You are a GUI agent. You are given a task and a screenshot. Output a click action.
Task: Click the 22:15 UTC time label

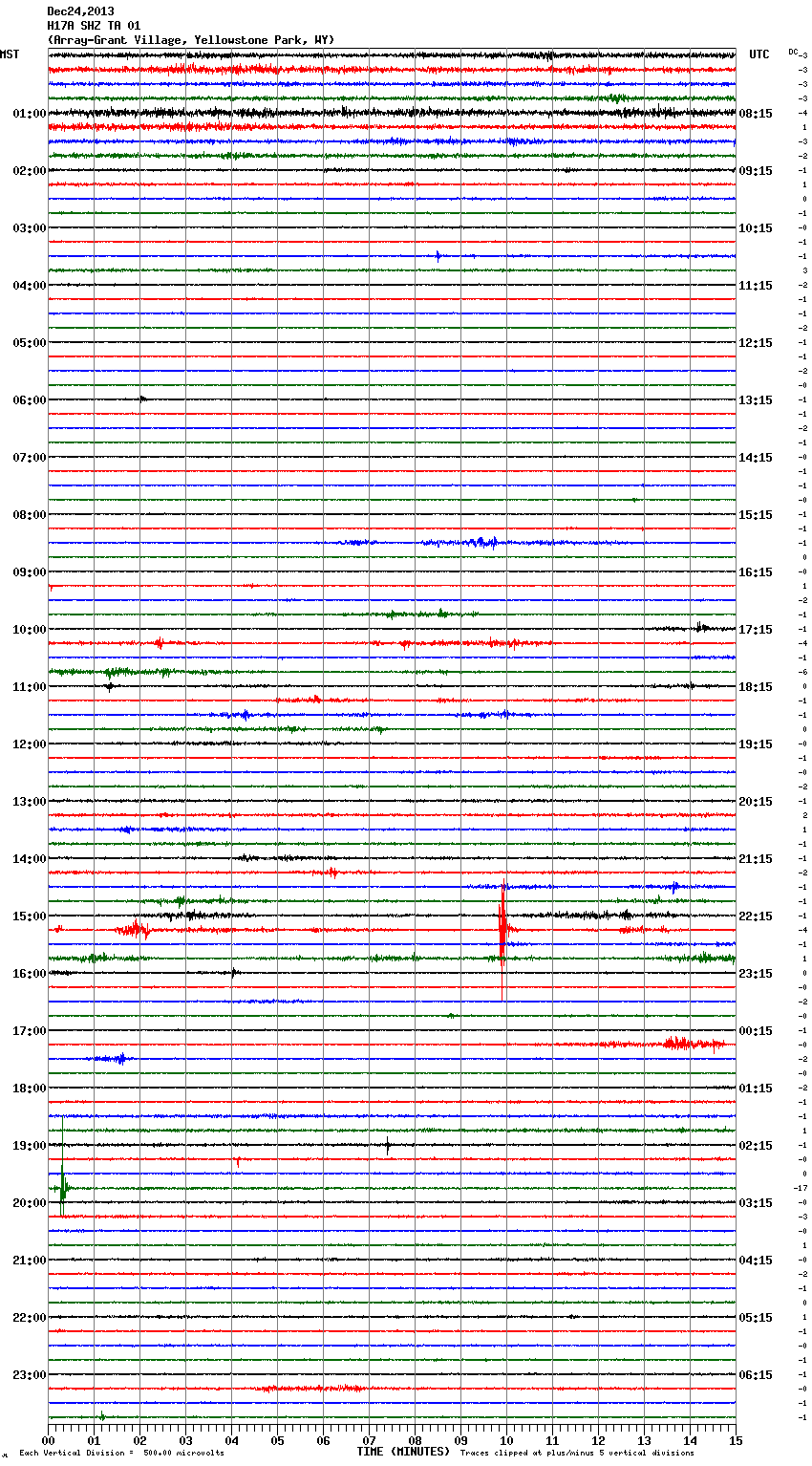coord(756,916)
